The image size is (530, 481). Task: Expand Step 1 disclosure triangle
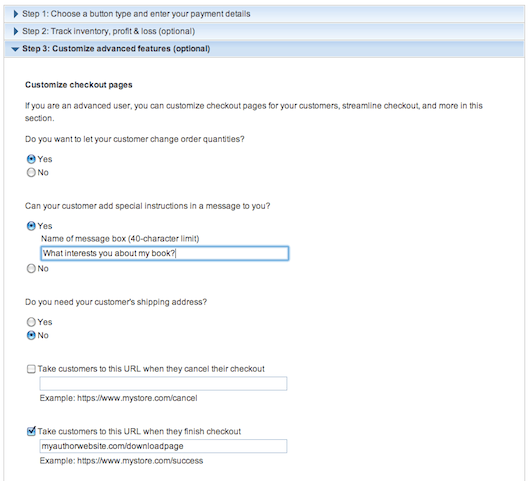[x=16, y=14]
